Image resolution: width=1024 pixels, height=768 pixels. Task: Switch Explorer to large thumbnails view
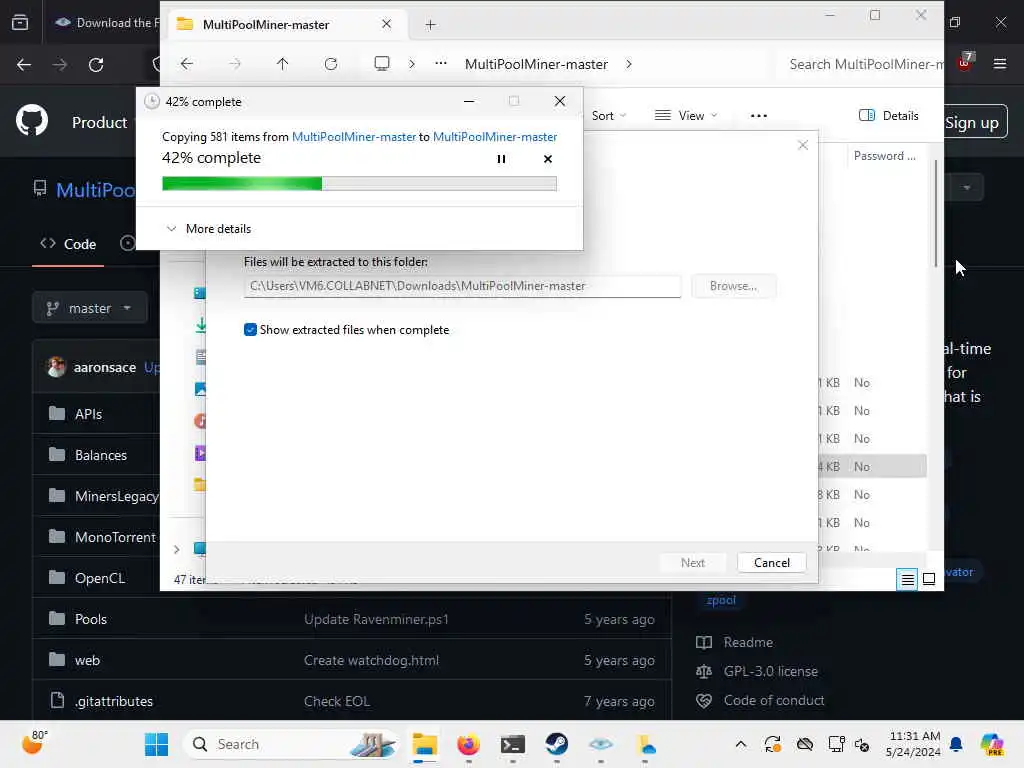929,579
